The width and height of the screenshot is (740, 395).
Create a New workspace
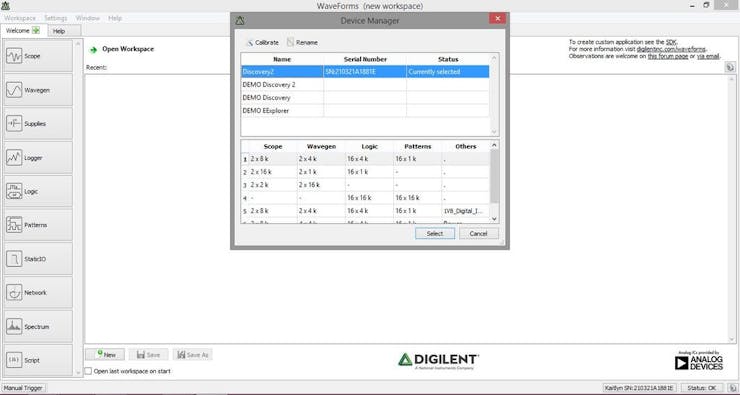[105, 355]
